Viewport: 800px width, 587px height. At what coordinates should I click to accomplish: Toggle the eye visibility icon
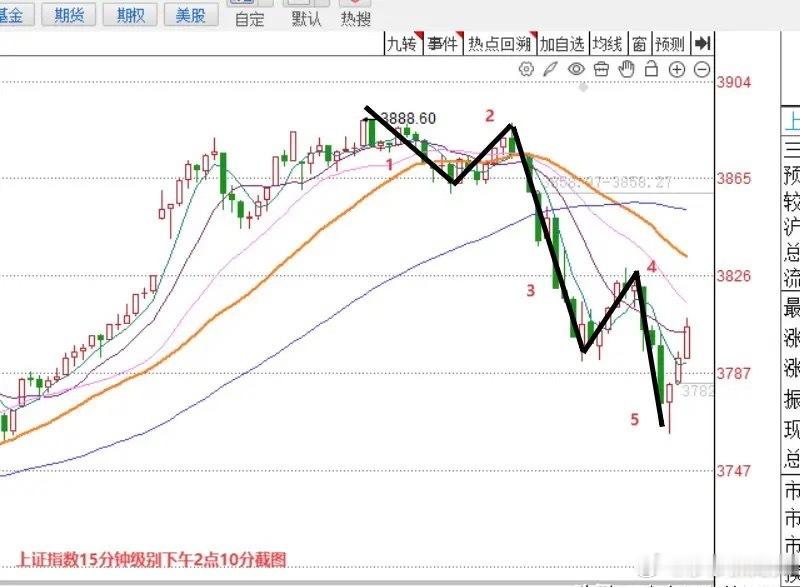tap(576, 69)
